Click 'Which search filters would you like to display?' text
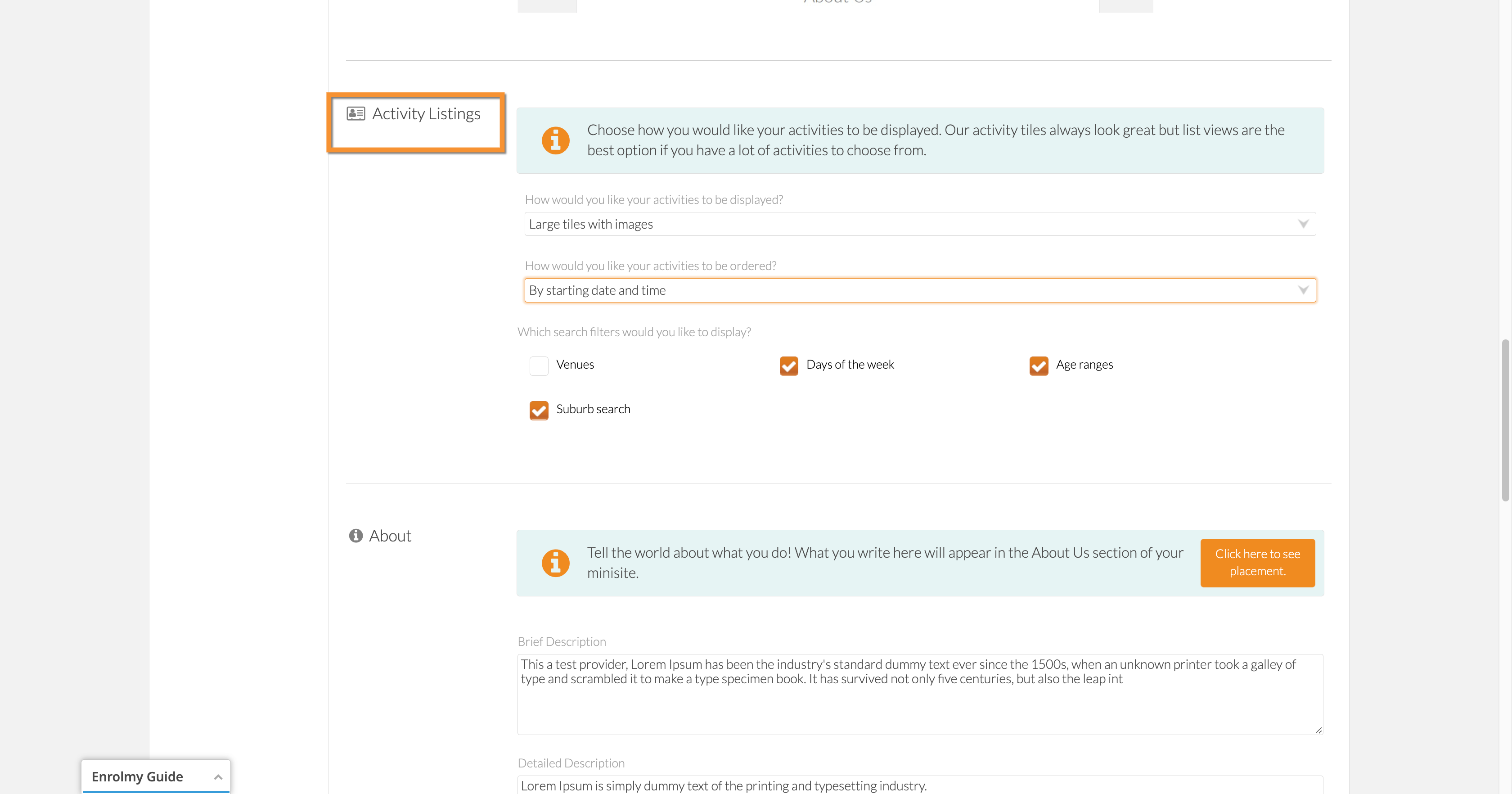This screenshot has width=1512, height=794. 634,332
